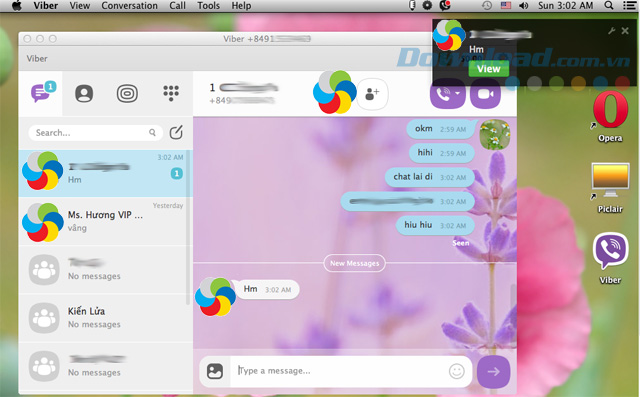This screenshot has height=397, width=640.
Task: Jump to the New Messages marker
Action: [x=354, y=263]
